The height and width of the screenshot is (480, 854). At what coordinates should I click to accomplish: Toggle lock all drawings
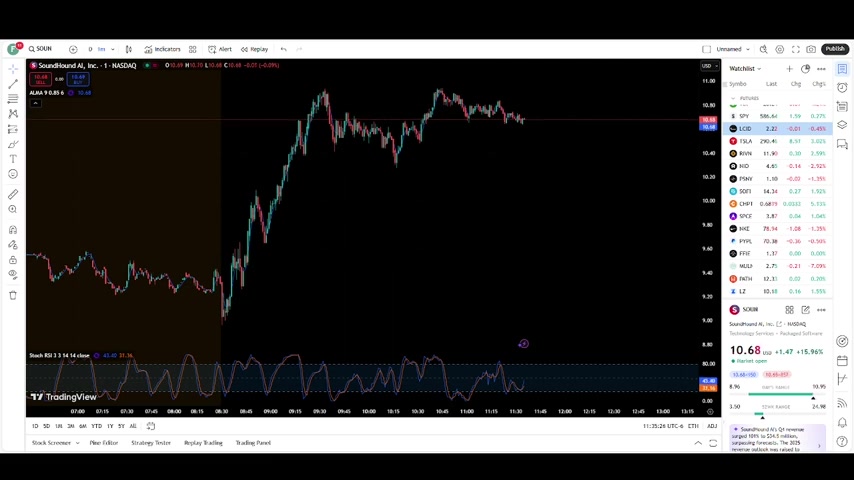pyautogui.click(x=13, y=260)
